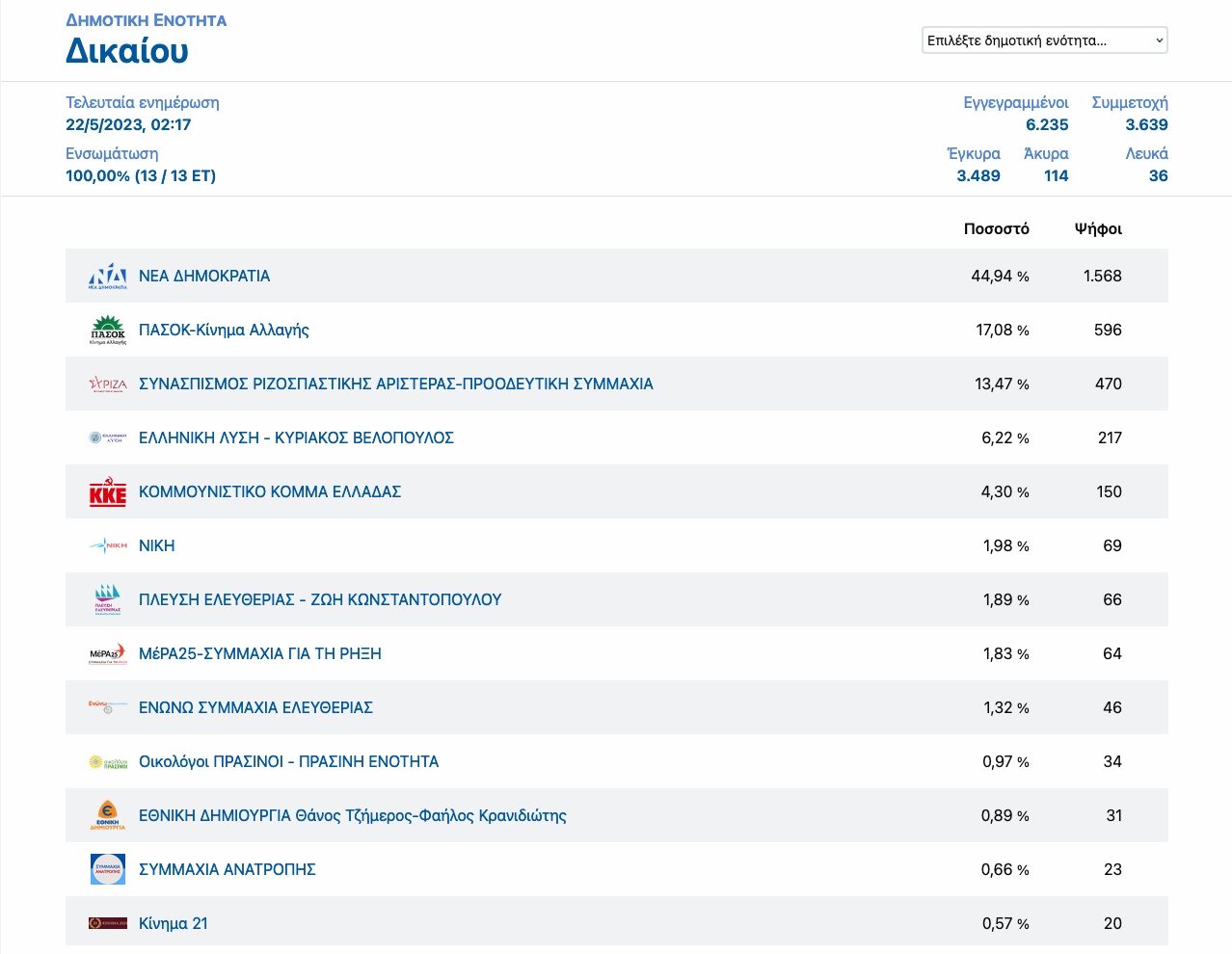Viewport: 1232px width, 954px height.
Task: Click the Πλεύση Ελευθερίας sailboat logo
Action: (x=108, y=599)
